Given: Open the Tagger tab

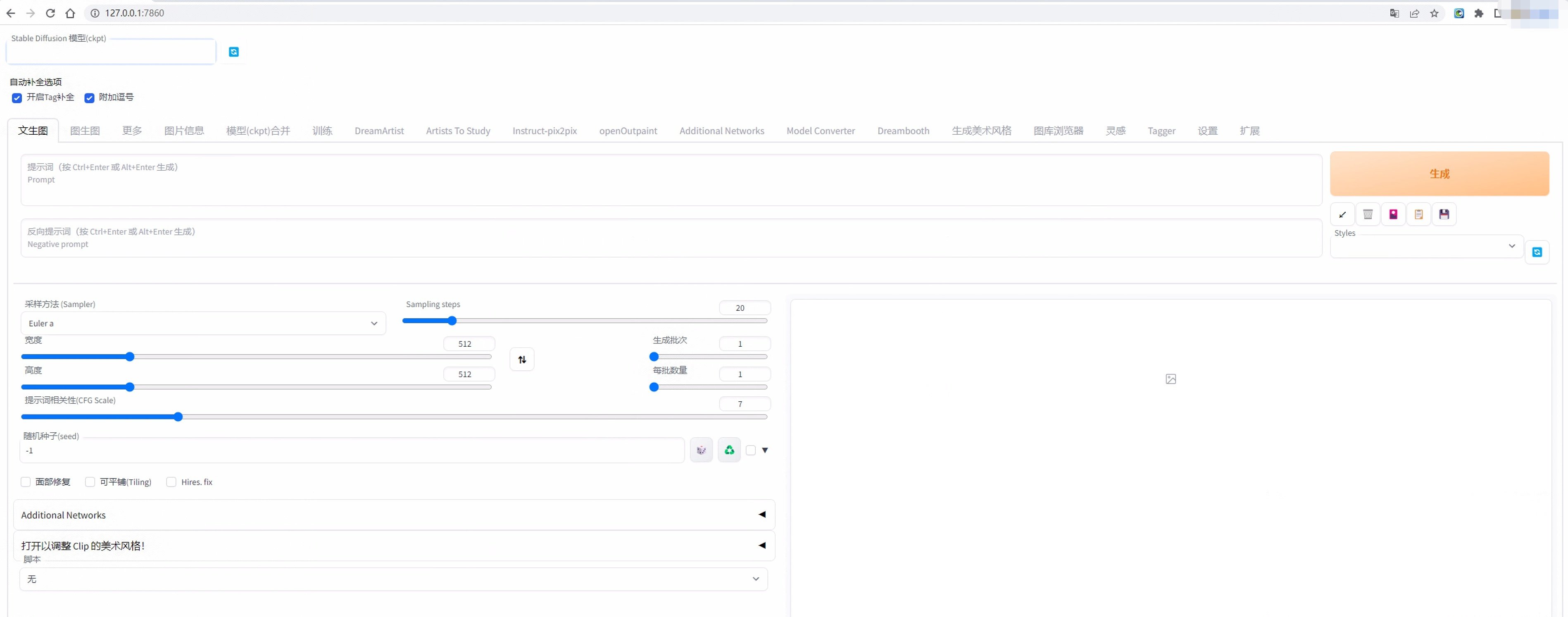Looking at the screenshot, I should coord(1161,131).
